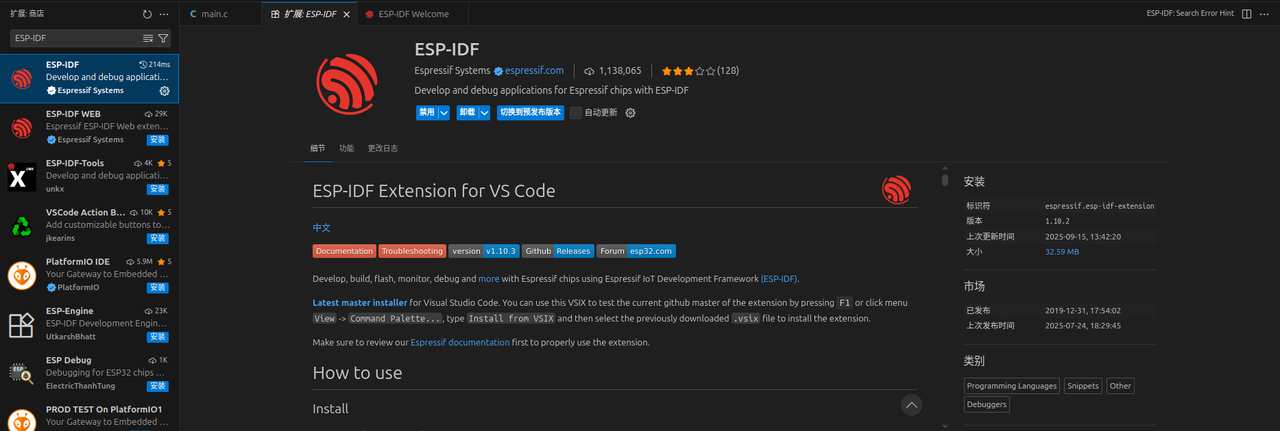Viewport: 1280px width, 431px height.
Task: Install the VSCode Action Buttons extension
Action: click(x=158, y=238)
